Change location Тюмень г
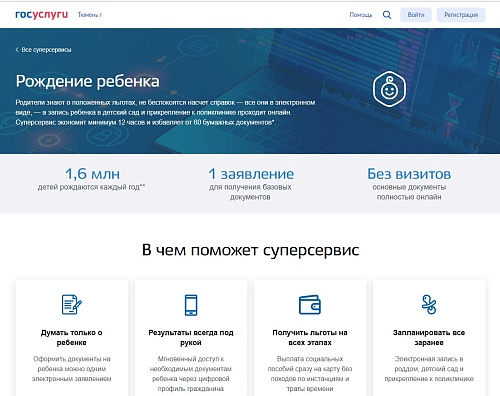The image size is (500, 396). point(90,15)
